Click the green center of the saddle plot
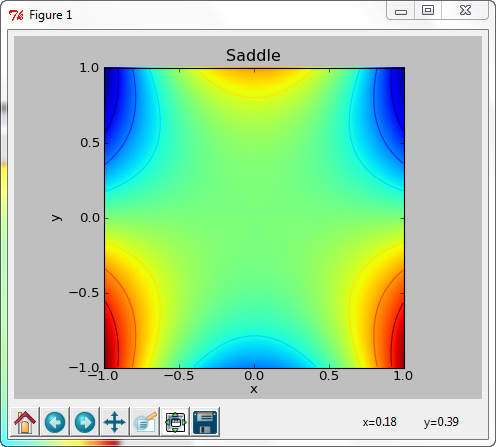This screenshot has height=447, width=496. [x=254, y=218]
